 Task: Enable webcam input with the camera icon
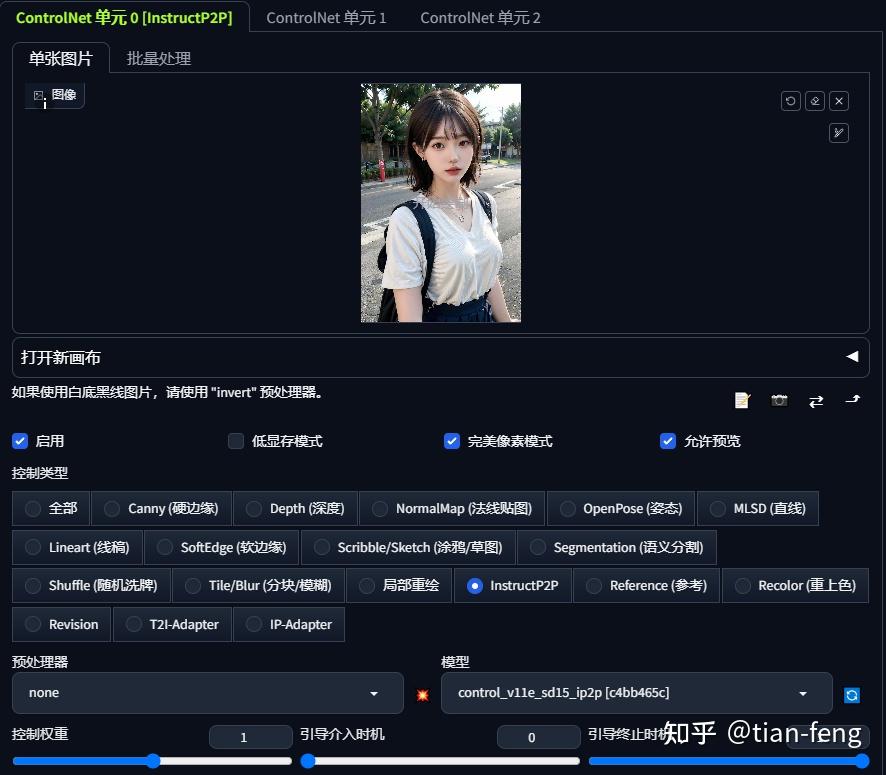click(779, 400)
